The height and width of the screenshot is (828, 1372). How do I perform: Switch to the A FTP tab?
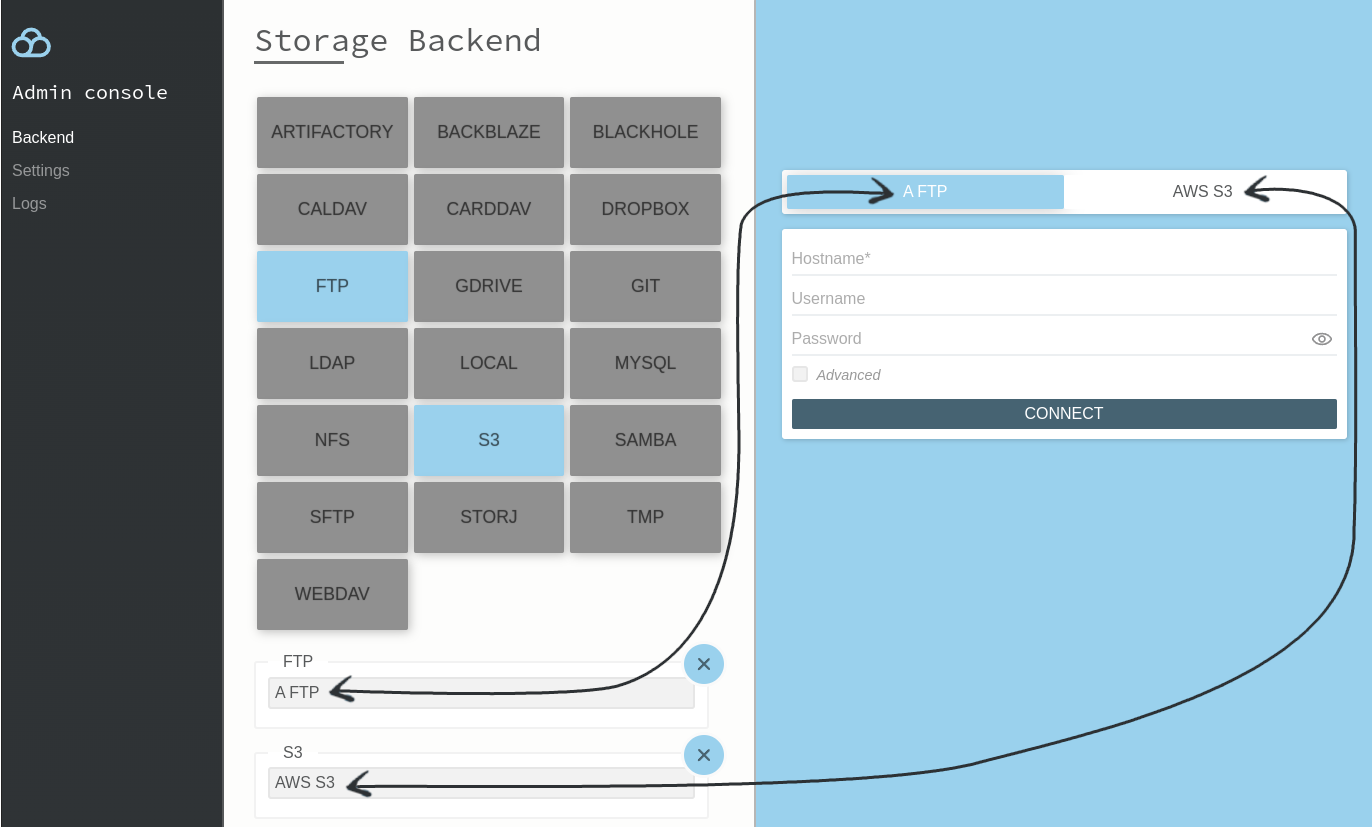[924, 191]
